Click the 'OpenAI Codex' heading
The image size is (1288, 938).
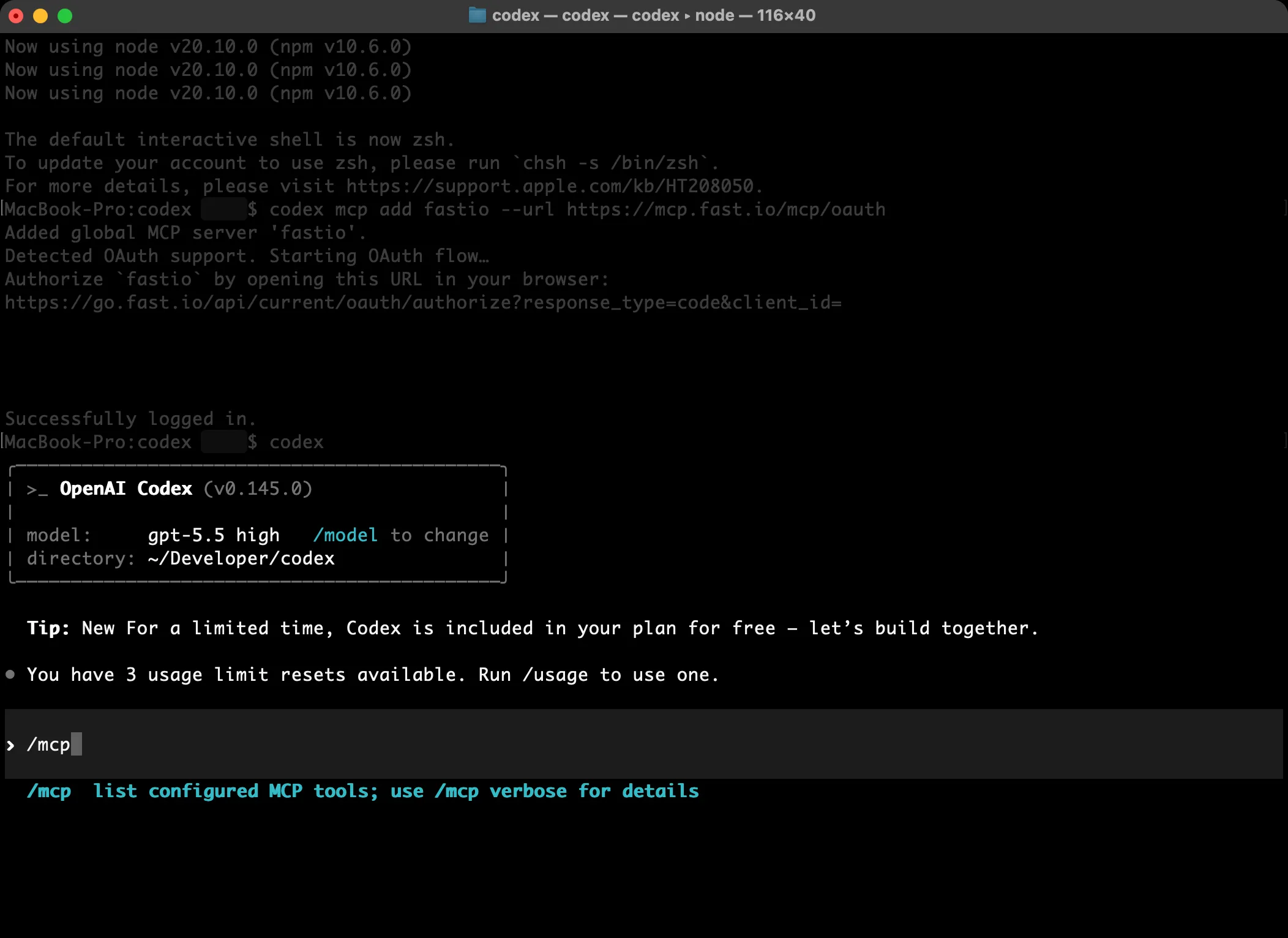pyautogui.click(x=126, y=489)
